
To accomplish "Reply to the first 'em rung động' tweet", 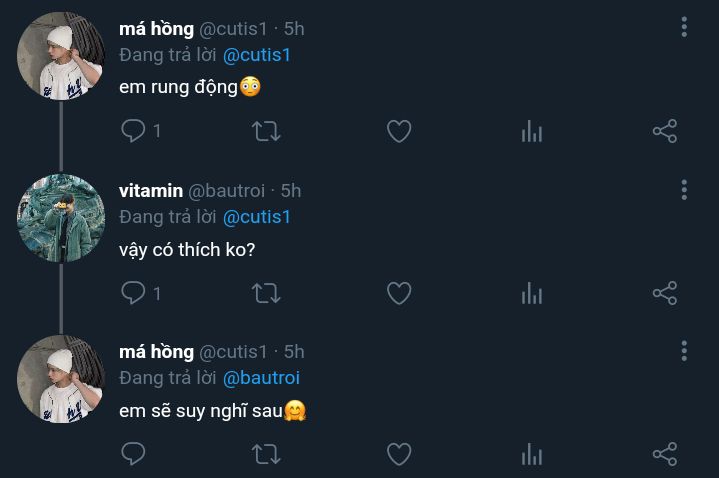I will [x=133, y=131].
